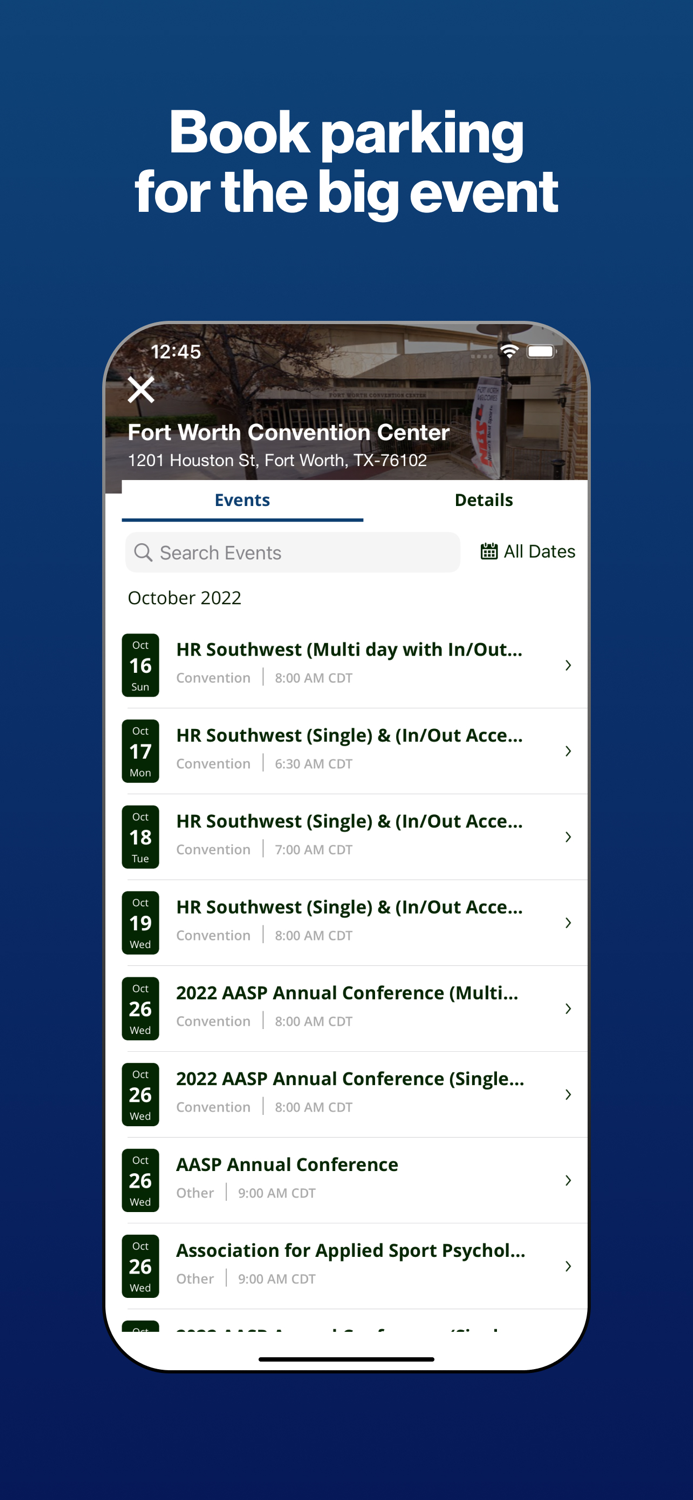Open the All Dates filter
This screenshot has width=693, height=1500.
pyautogui.click(x=528, y=552)
